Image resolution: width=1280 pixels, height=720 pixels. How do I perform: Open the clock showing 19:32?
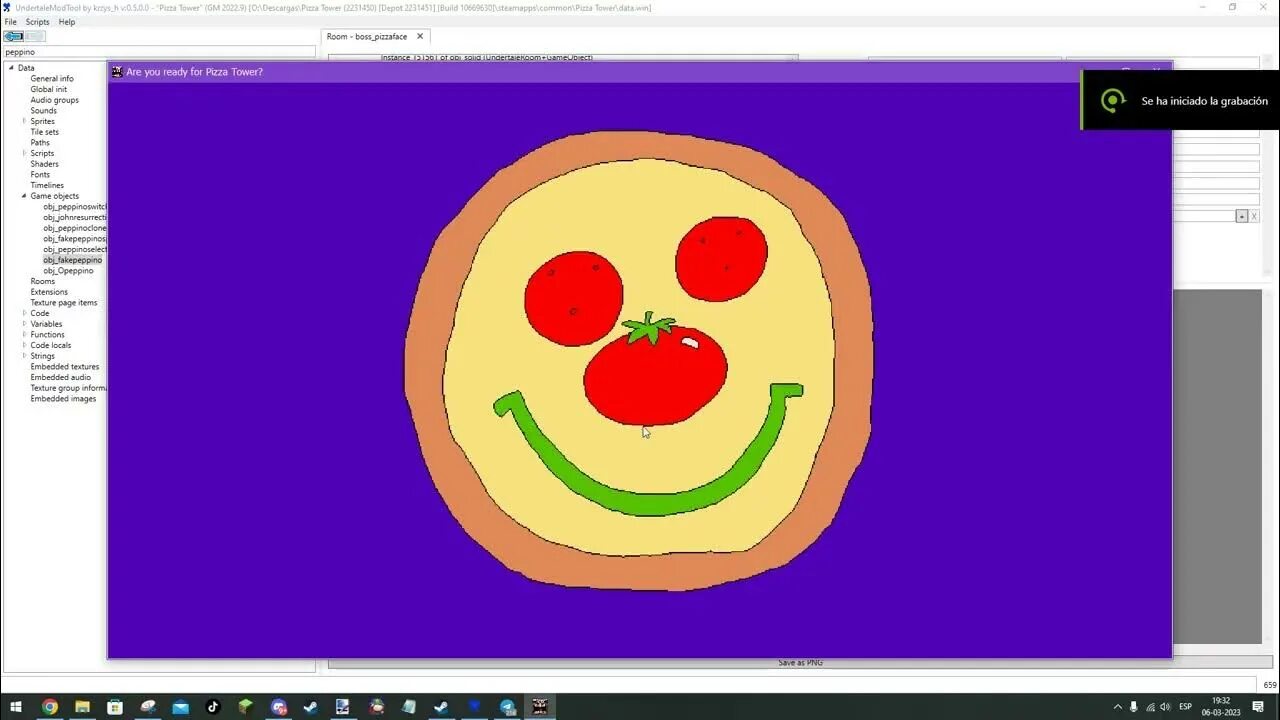1221,707
